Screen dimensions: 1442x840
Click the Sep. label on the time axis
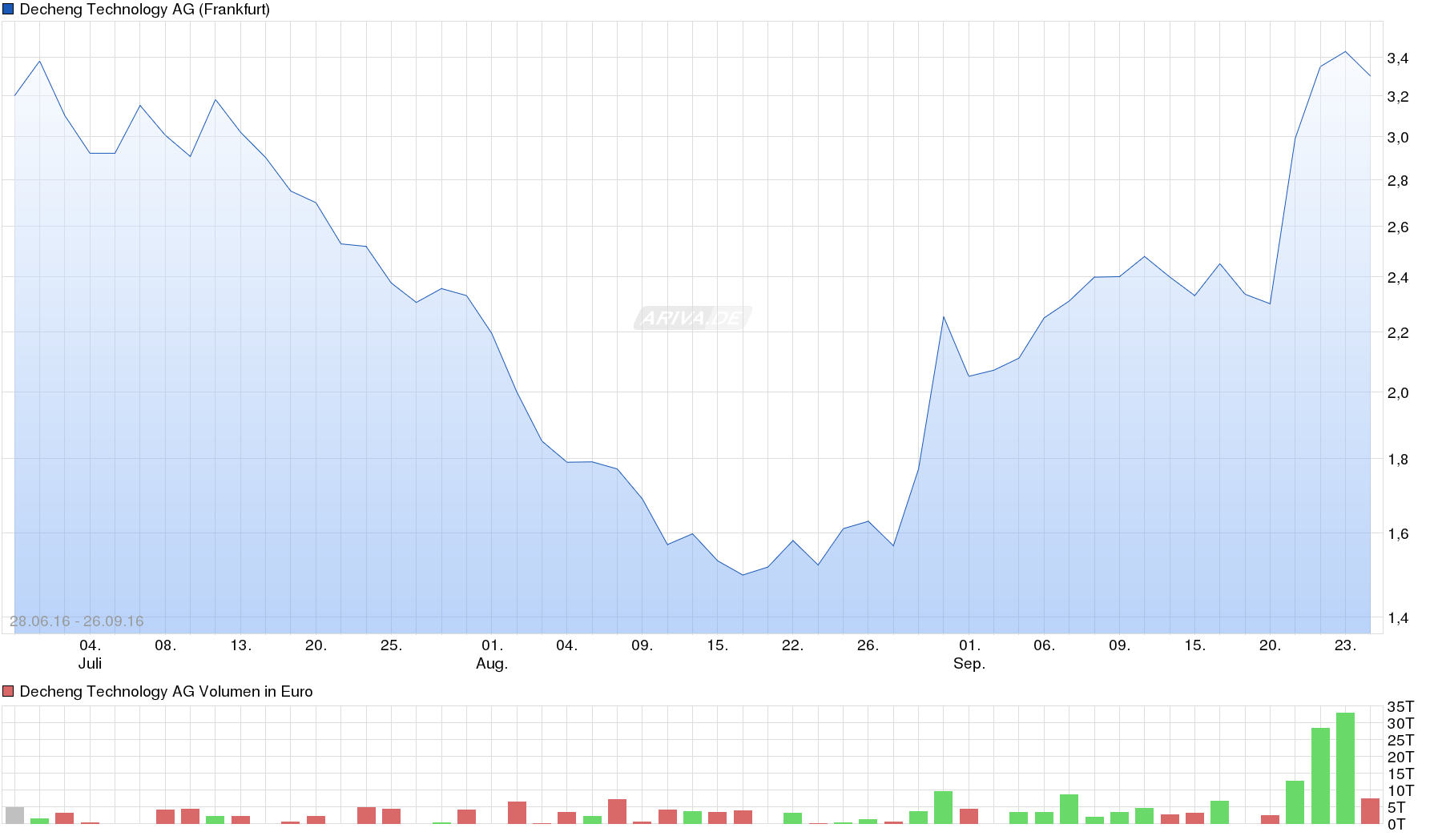click(x=969, y=663)
